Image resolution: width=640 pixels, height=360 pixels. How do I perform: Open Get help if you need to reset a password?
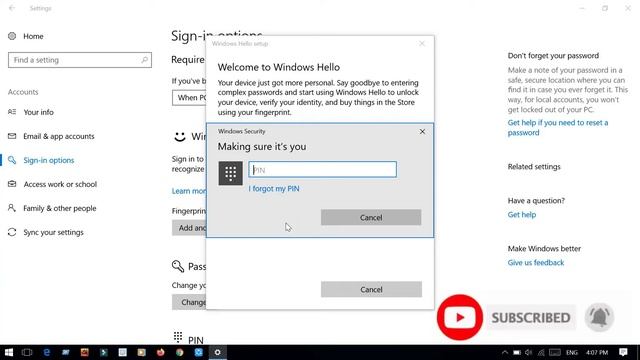558,128
